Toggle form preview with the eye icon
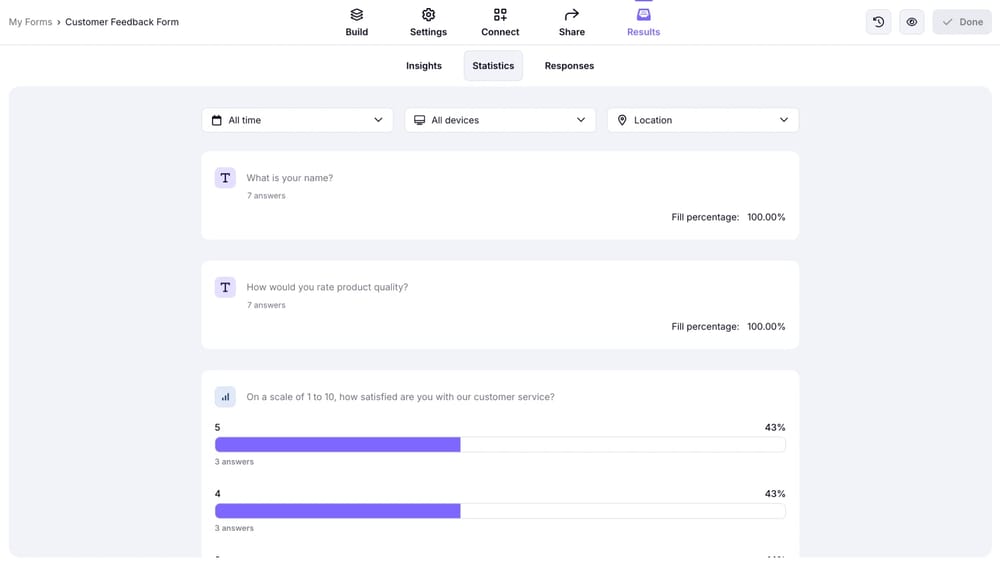1000x566 pixels. 912,22
